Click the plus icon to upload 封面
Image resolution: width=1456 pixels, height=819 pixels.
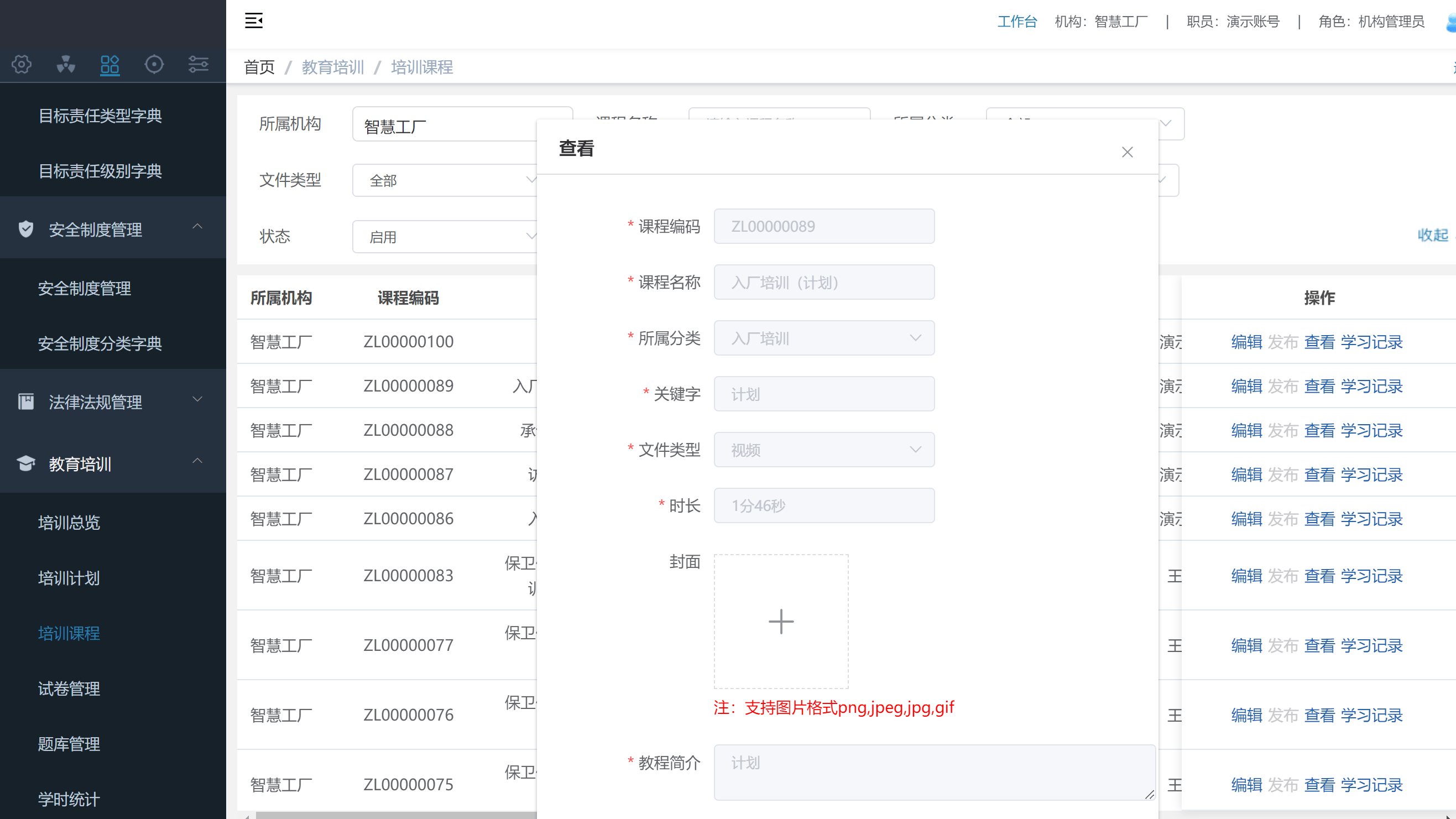click(781, 622)
